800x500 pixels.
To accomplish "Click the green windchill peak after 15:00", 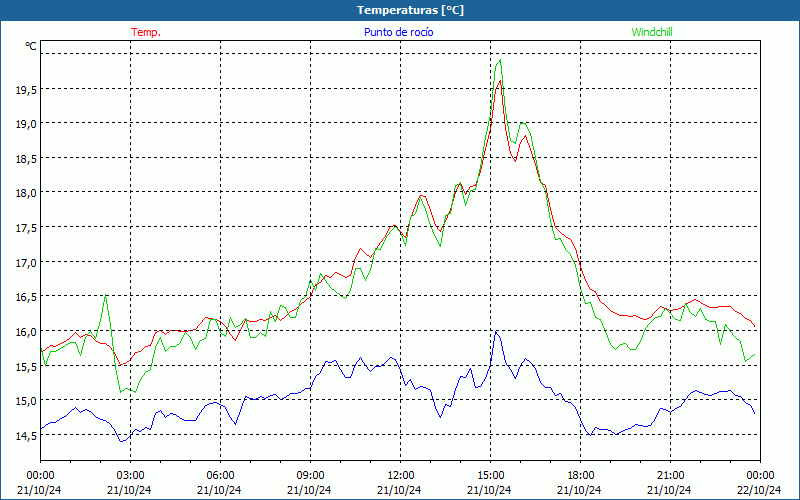I will pyautogui.click(x=501, y=60).
